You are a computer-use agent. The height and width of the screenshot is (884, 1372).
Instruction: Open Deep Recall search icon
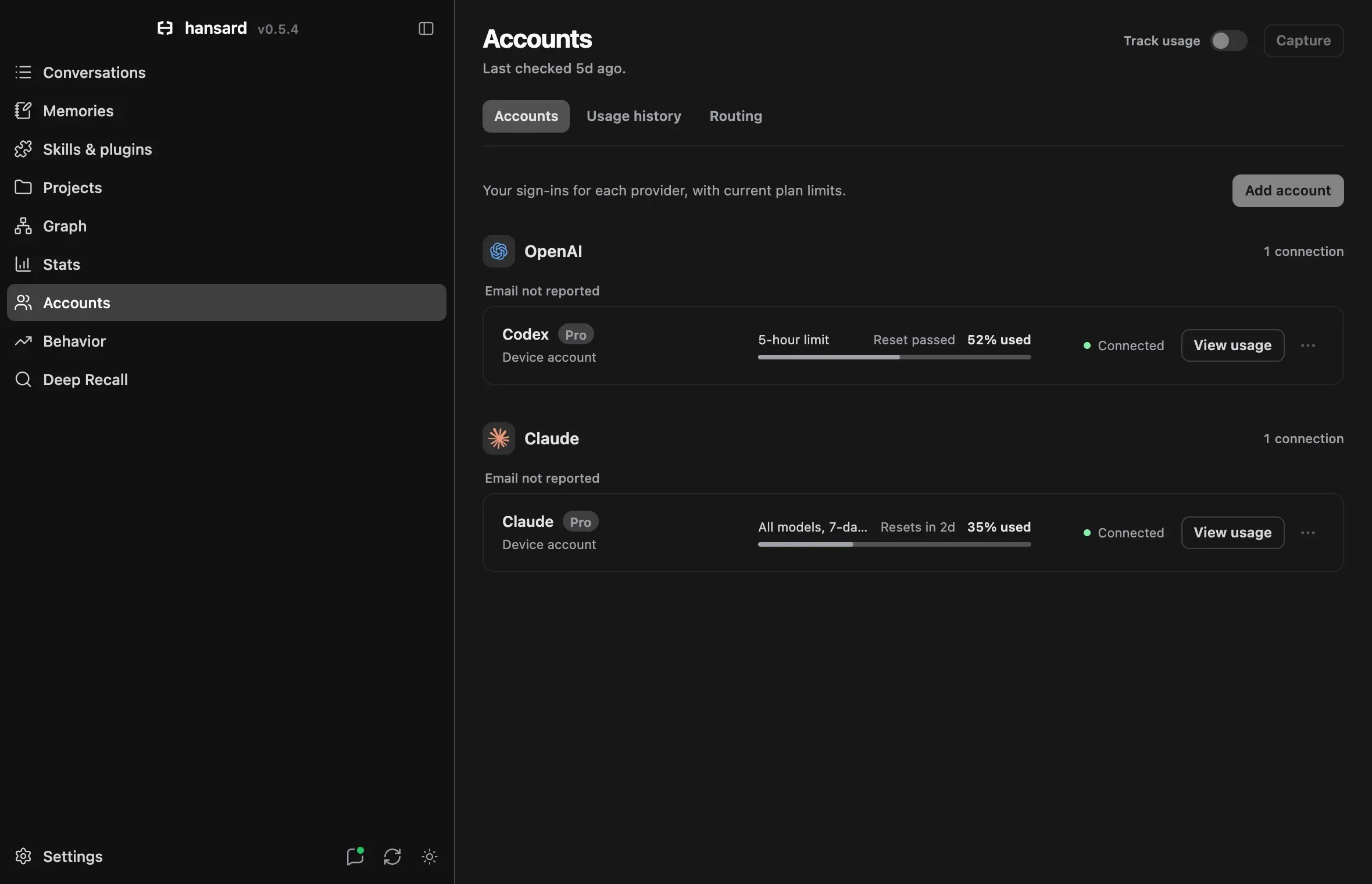(23, 379)
